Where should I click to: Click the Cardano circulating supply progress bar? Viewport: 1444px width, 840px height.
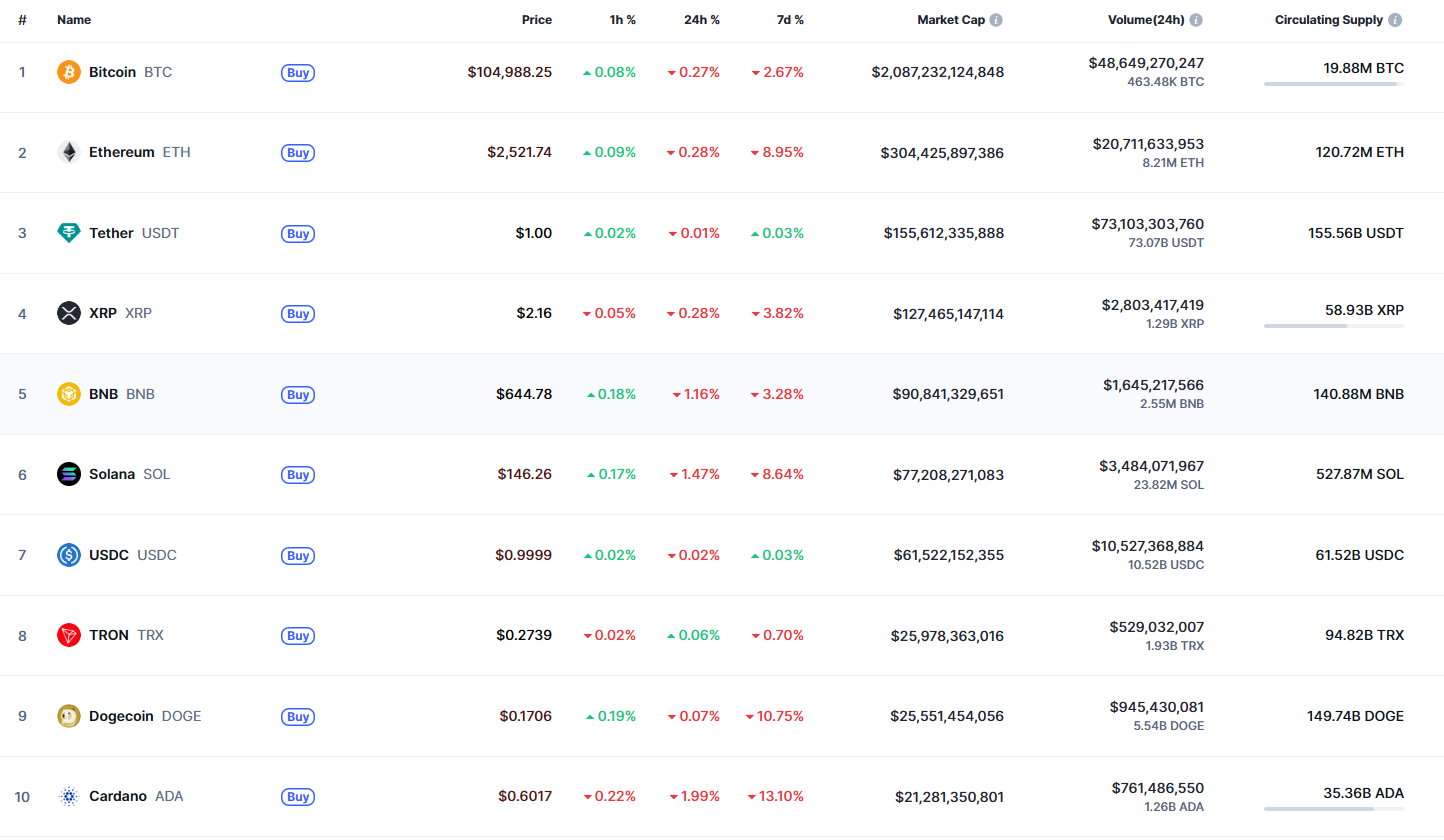[x=1334, y=809]
